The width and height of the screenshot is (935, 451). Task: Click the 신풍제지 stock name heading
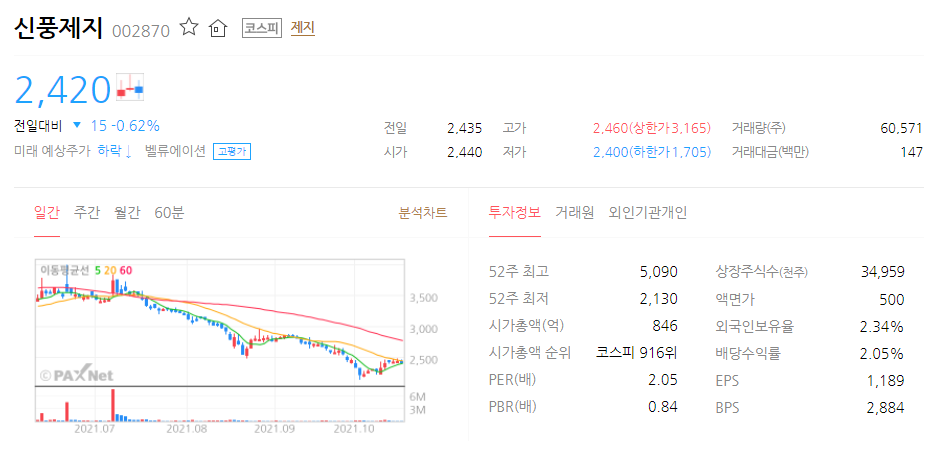pyautogui.click(x=58, y=28)
